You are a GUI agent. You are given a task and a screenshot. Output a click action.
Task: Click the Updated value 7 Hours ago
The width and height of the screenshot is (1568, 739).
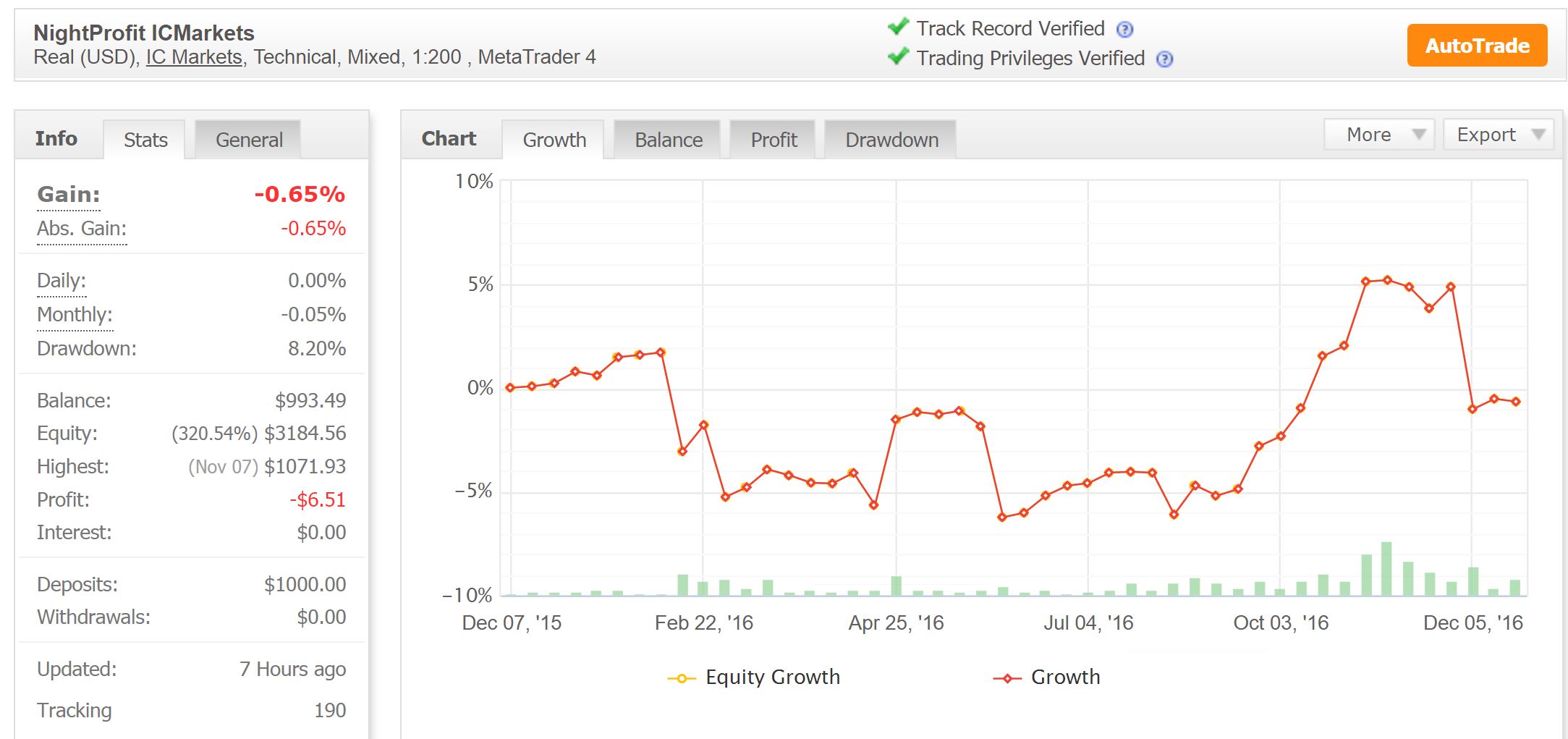[x=292, y=670]
